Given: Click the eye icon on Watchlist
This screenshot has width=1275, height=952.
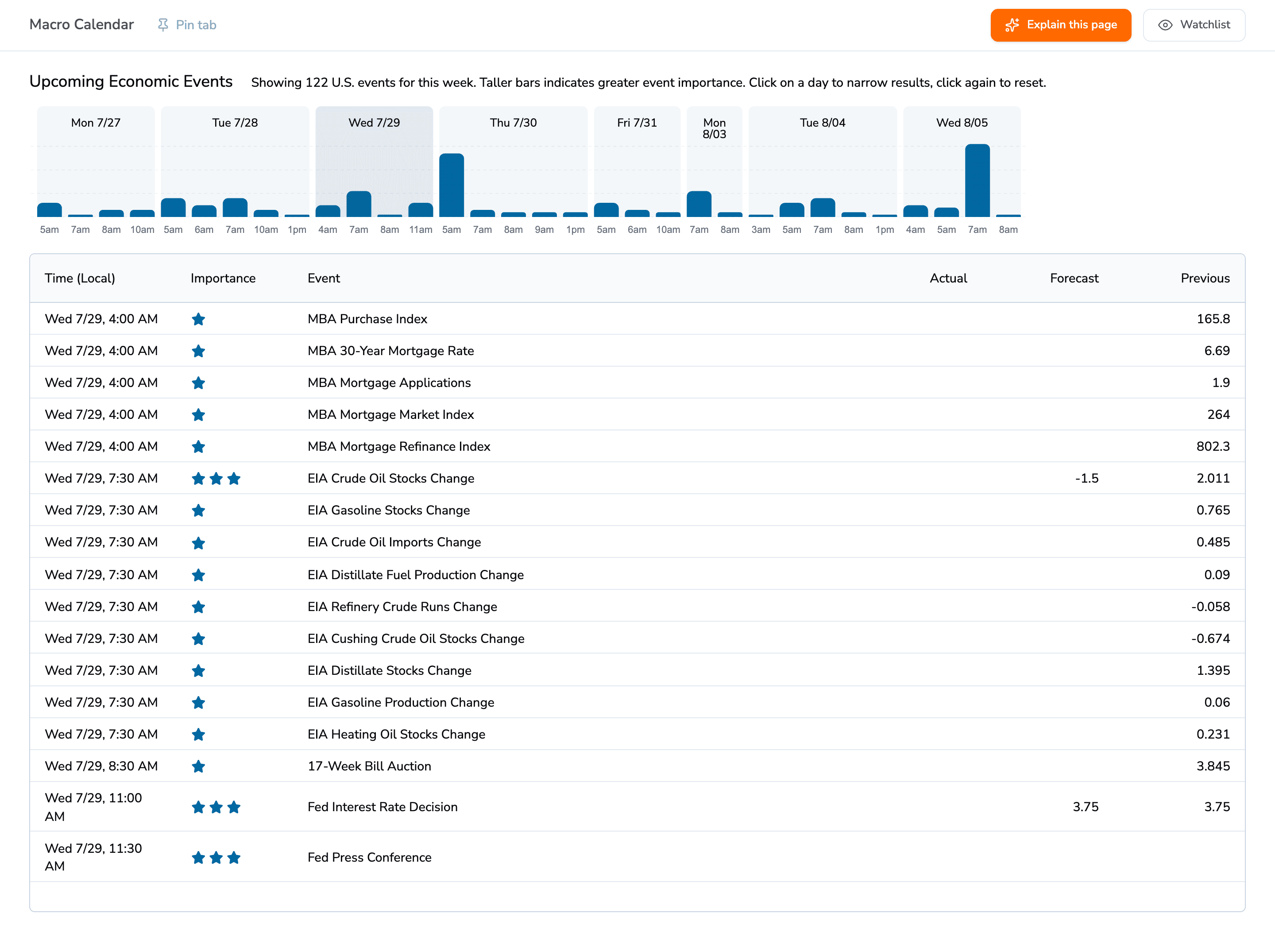Looking at the screenshot, I should [1165, 25].
